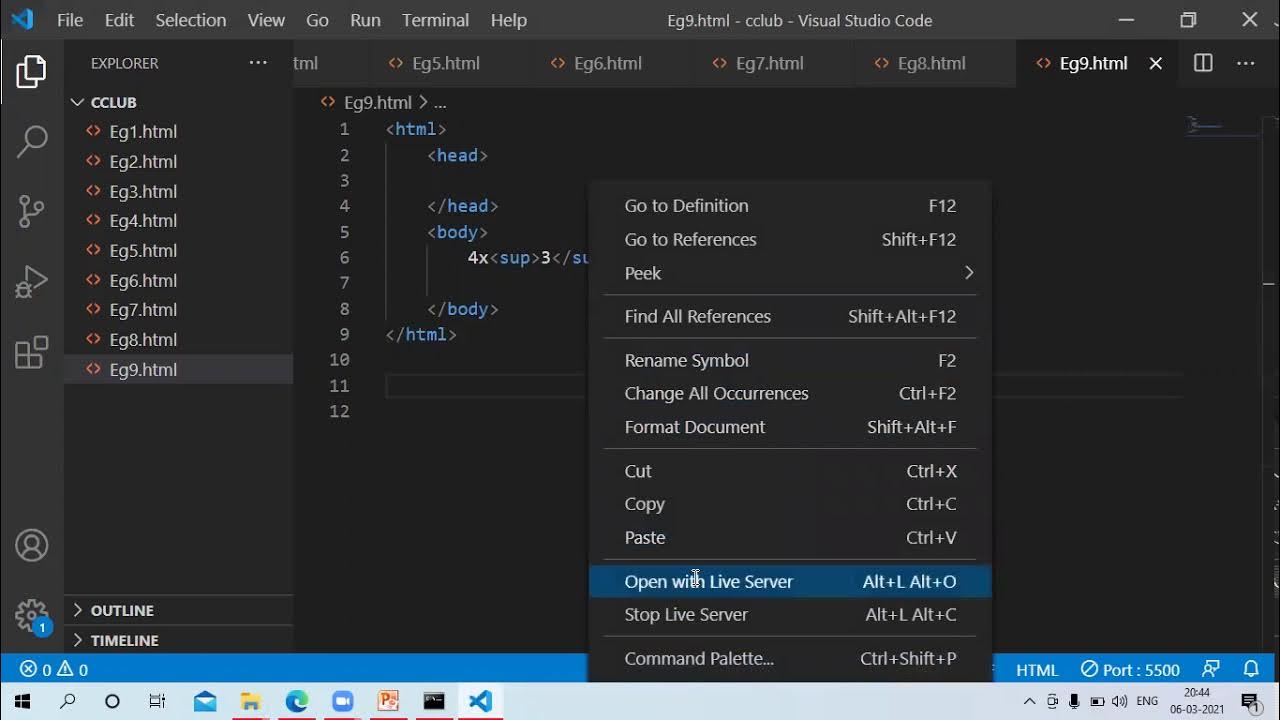Viewport: 1280px width, 720px height.
Task: Open the Explorer view in activity bar
Action: tap(31, 72)
